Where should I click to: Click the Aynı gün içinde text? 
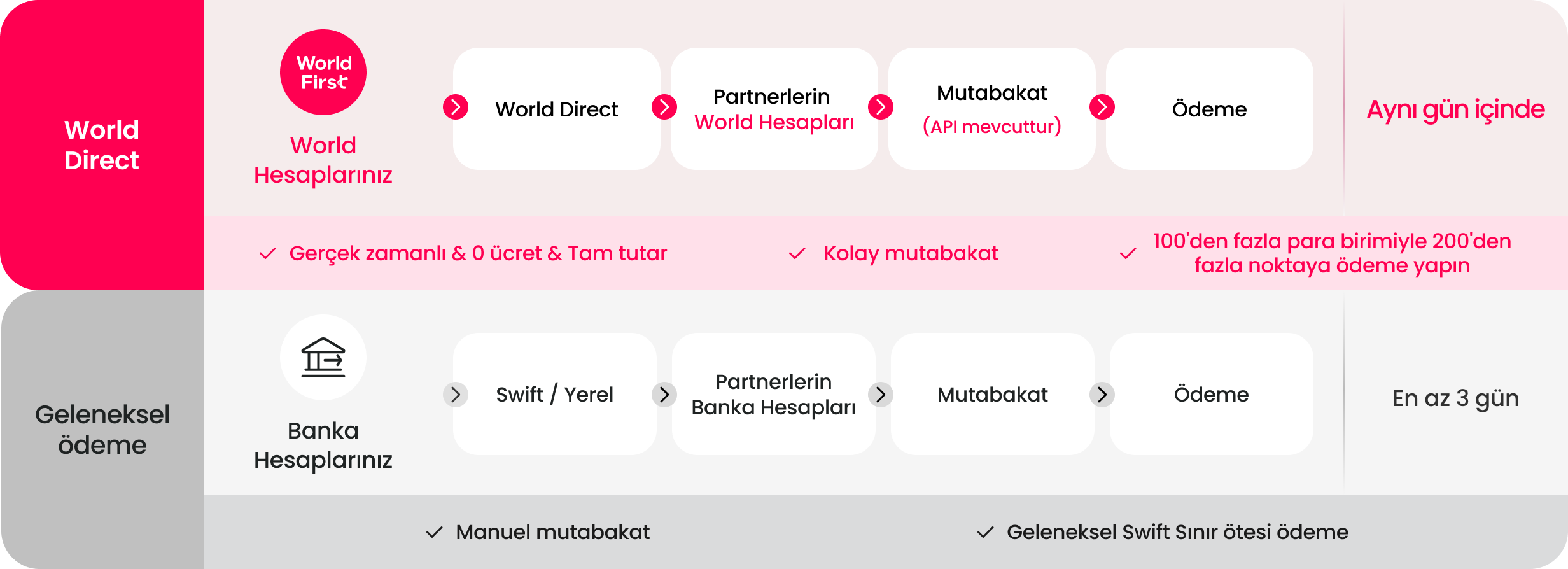(x=1455, y=109)
